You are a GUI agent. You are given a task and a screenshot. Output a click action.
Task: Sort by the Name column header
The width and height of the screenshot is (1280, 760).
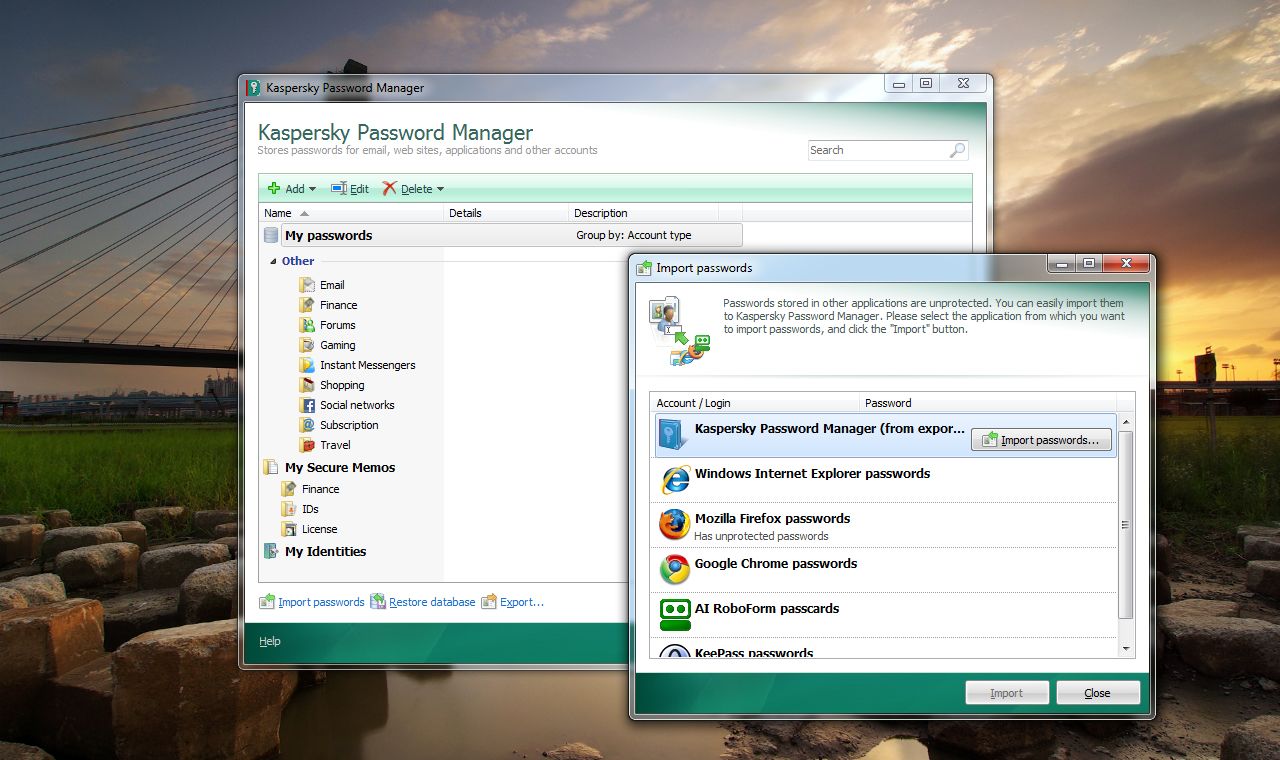click(x=351, y=213)
